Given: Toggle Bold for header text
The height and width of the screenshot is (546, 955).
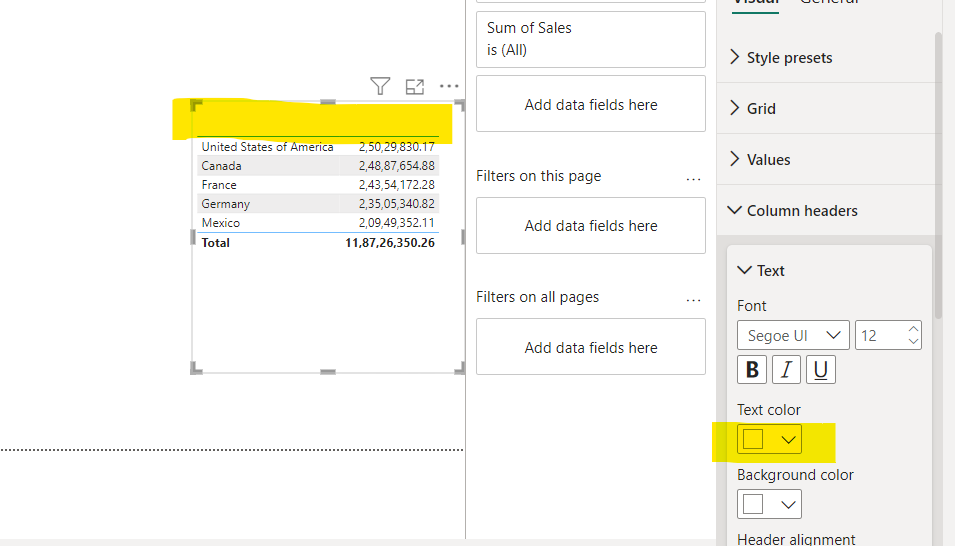Looking at the screenshot, I should [752, 369].
